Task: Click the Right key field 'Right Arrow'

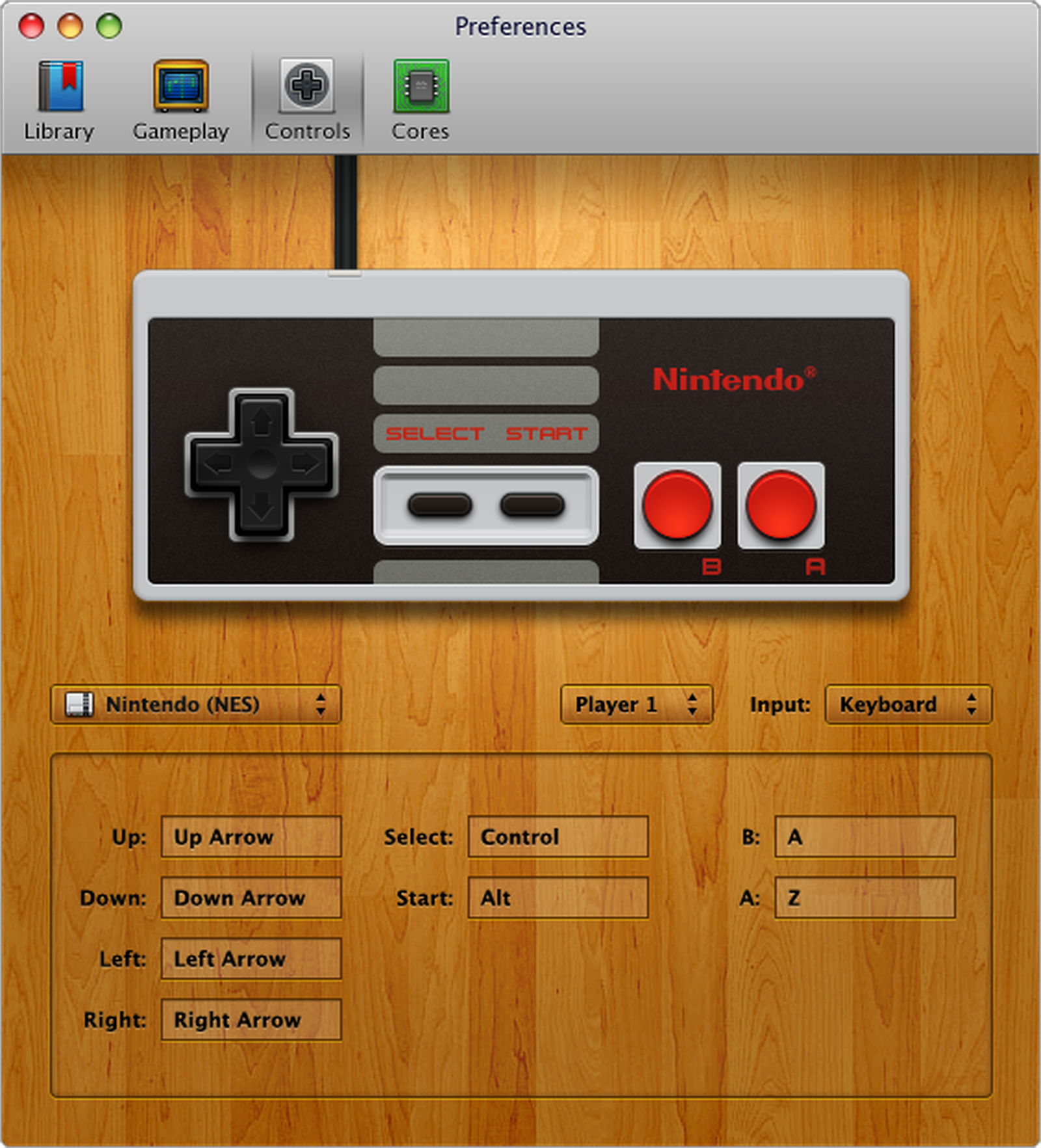Action: tap(251, 1020)
